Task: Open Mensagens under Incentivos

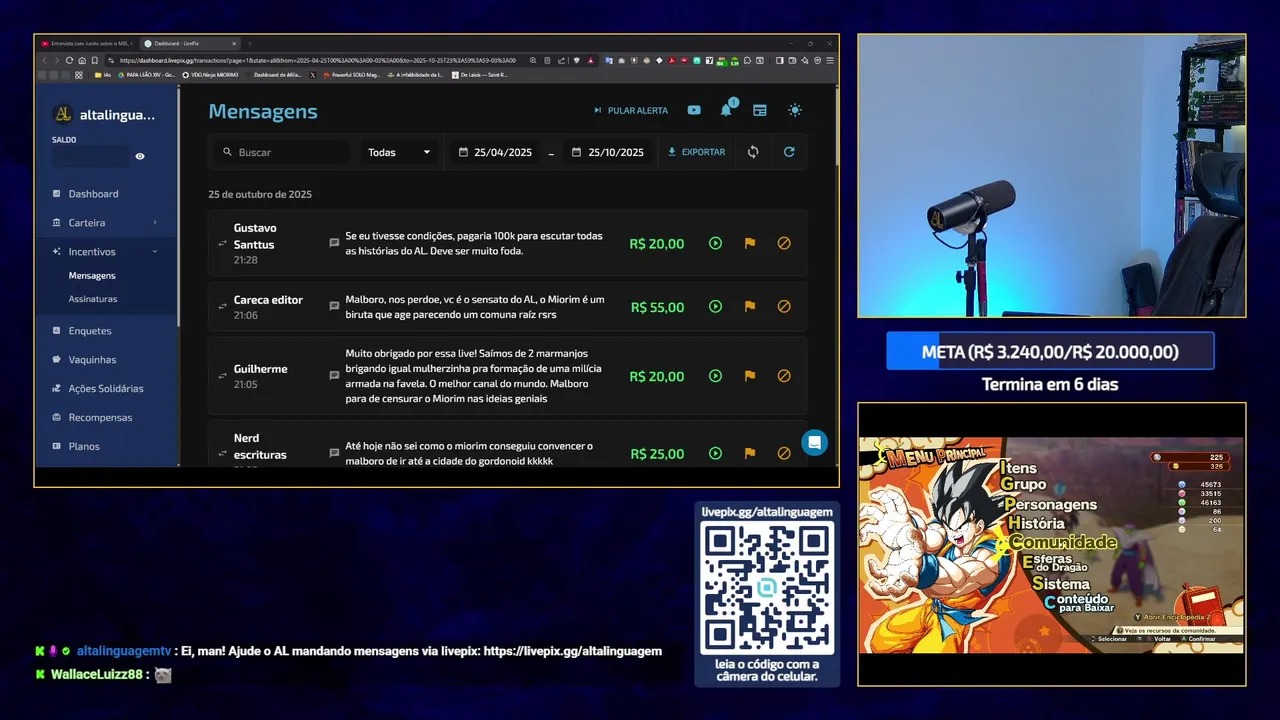Action: 92,275
